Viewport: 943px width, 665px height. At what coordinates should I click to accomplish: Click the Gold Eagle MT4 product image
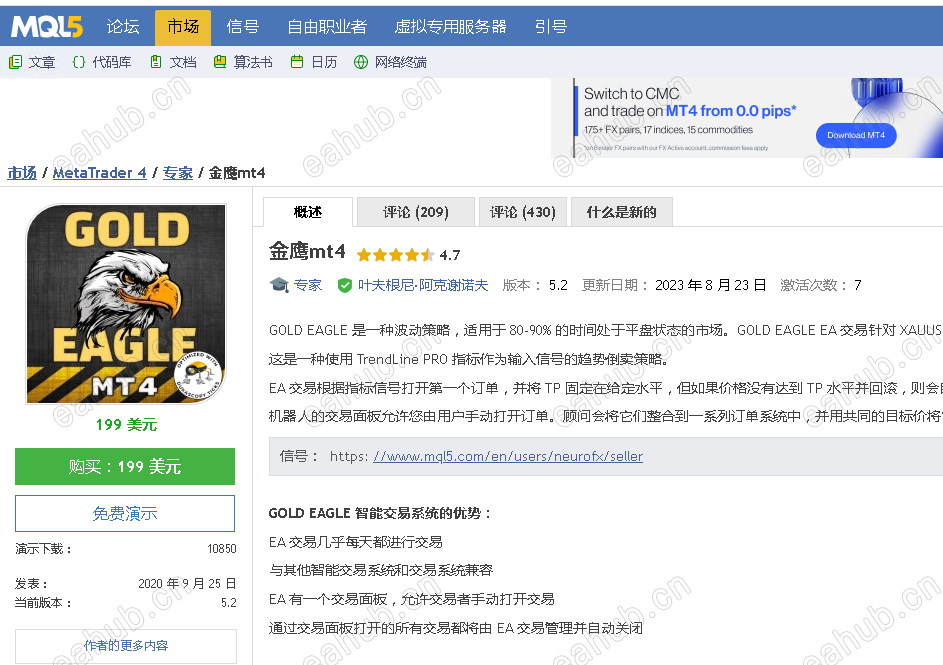[126, 304]
